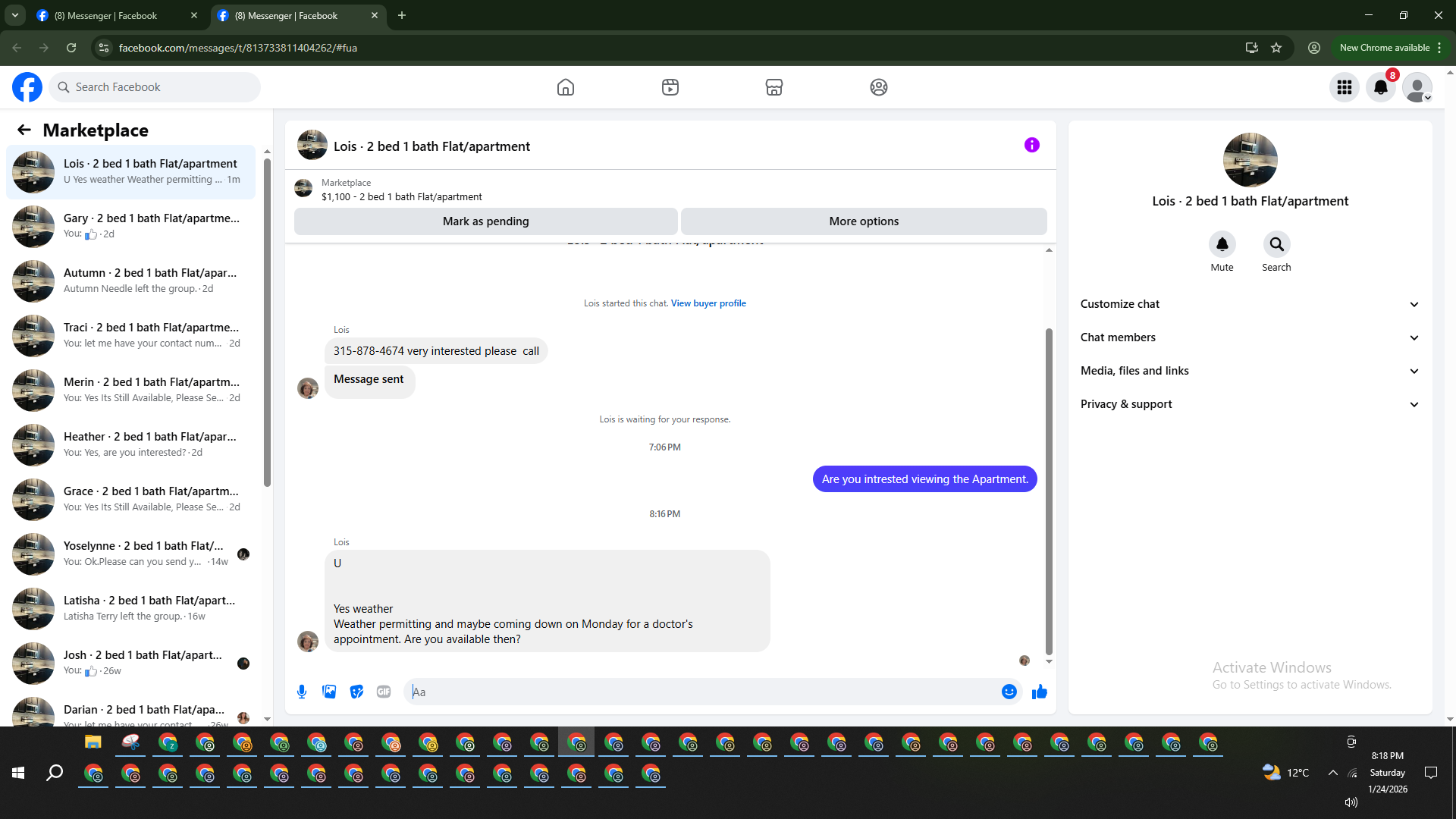Open View buyer profile link
The image size is (1456, 819).
coord(708,303)
